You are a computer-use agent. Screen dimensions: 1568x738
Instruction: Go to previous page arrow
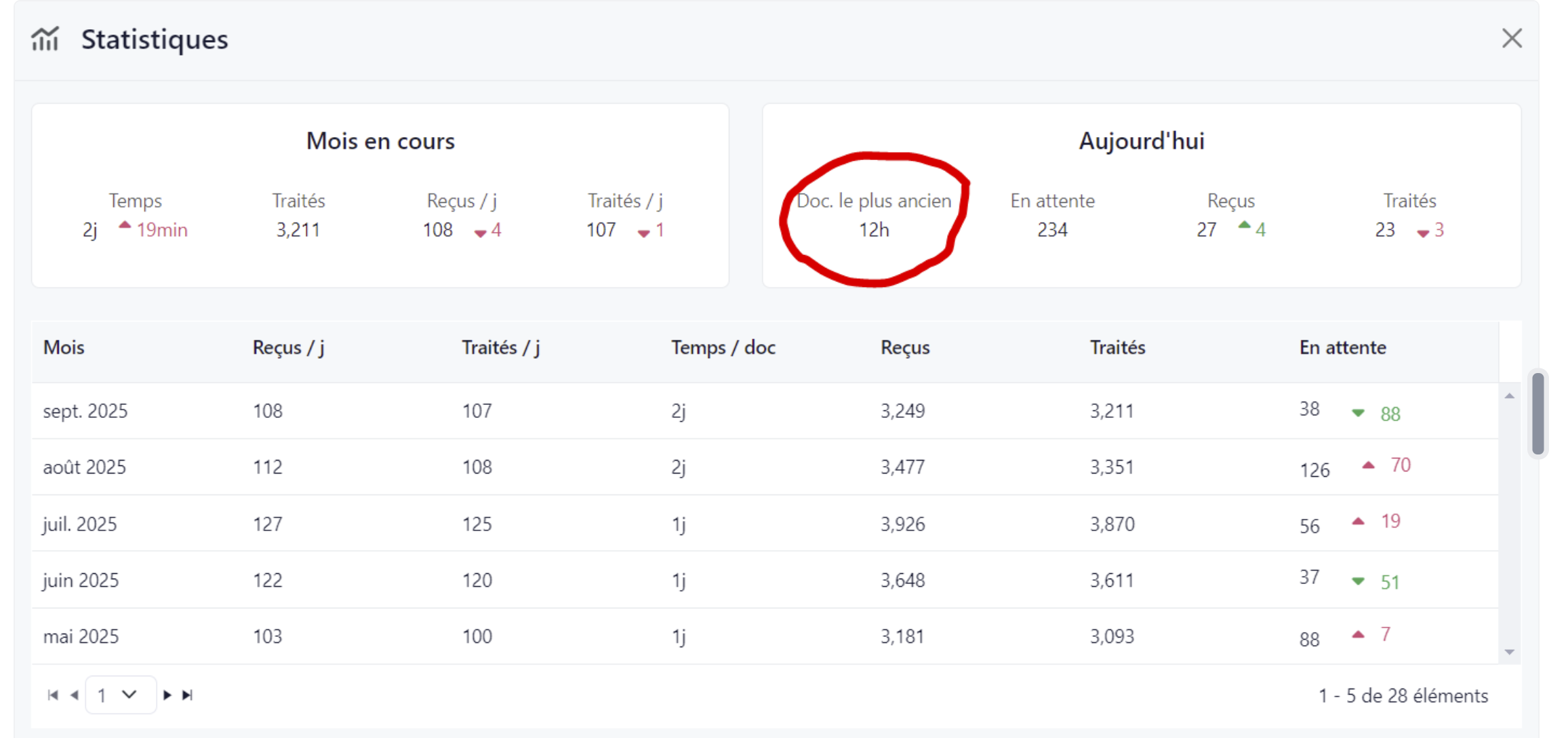[75, 695]
